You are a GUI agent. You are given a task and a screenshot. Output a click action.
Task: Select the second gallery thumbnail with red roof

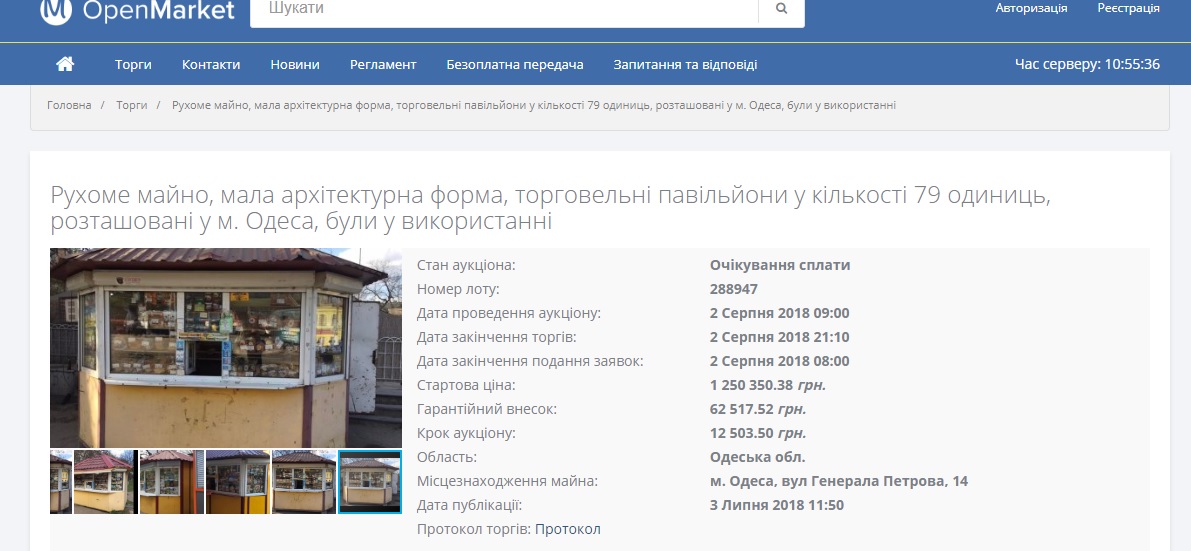(x=105, y=482)
